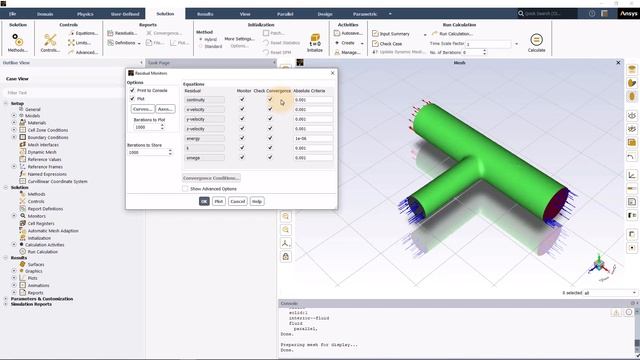
Task: Click Run Calculation in the ribbon
Action: click(453, 33)
